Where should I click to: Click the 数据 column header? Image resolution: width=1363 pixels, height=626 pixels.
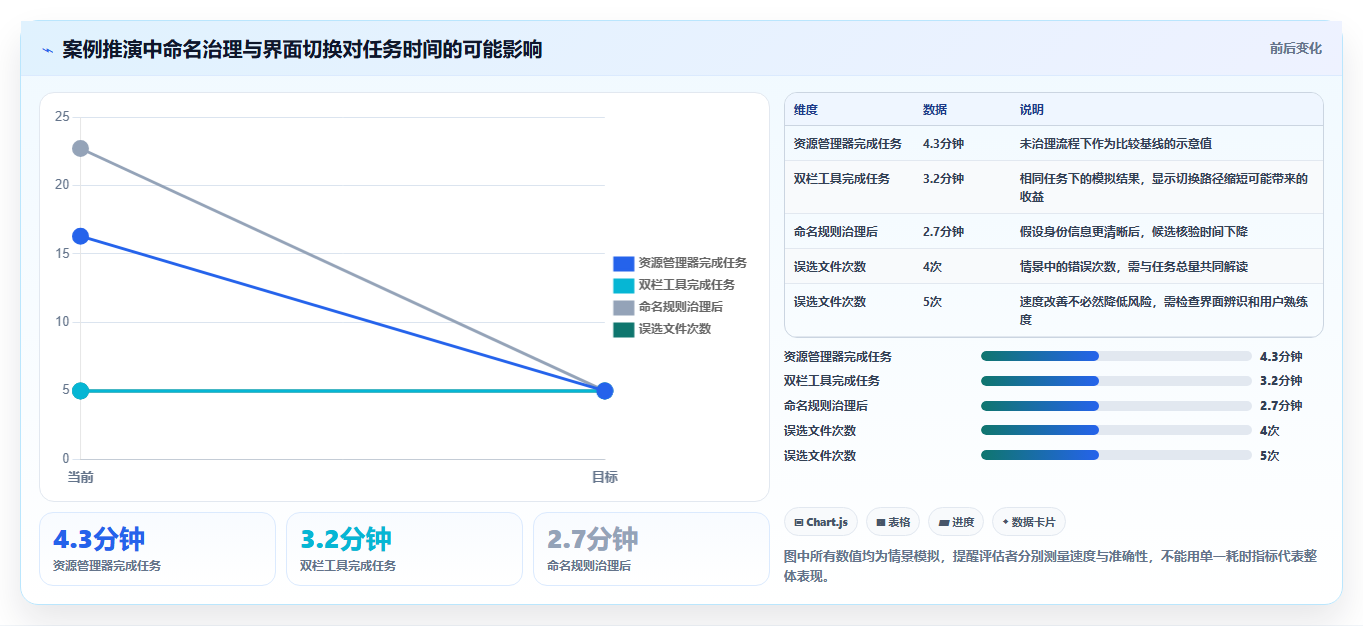pyautogui.click(x=935, y=110)
